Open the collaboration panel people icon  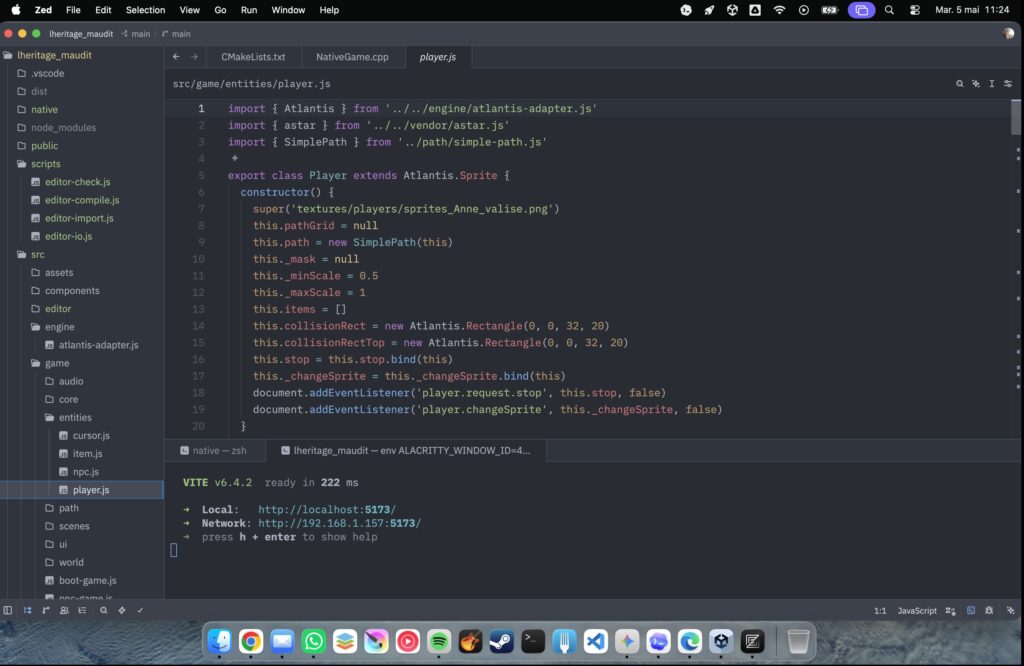pyautogui.click(x=64, y=610)
